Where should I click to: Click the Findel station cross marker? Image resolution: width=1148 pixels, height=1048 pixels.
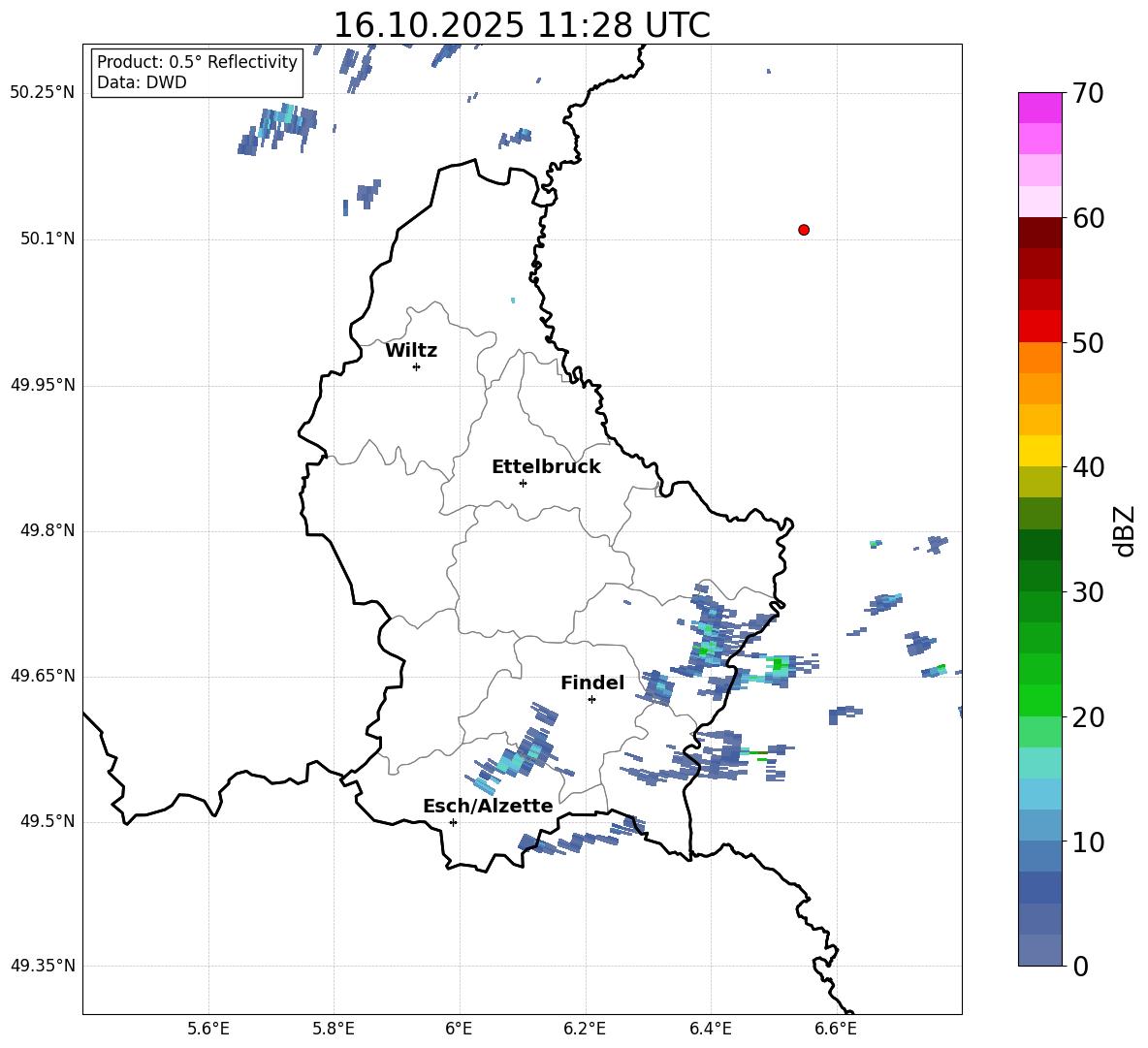pyautogui.click(x=591, y=700)
